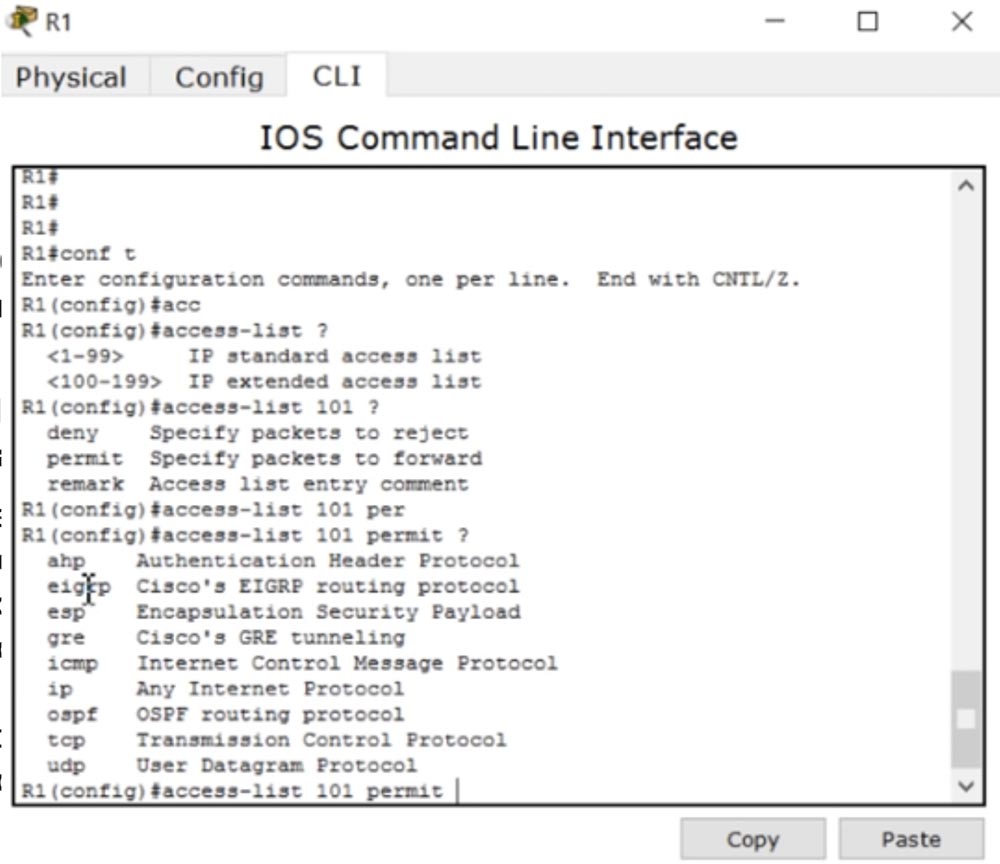Image resolution: width=1000 pixels, height=864 pixels.
Task: Click the 'deny' Specify packets to reject line
Action: (258, 433)
